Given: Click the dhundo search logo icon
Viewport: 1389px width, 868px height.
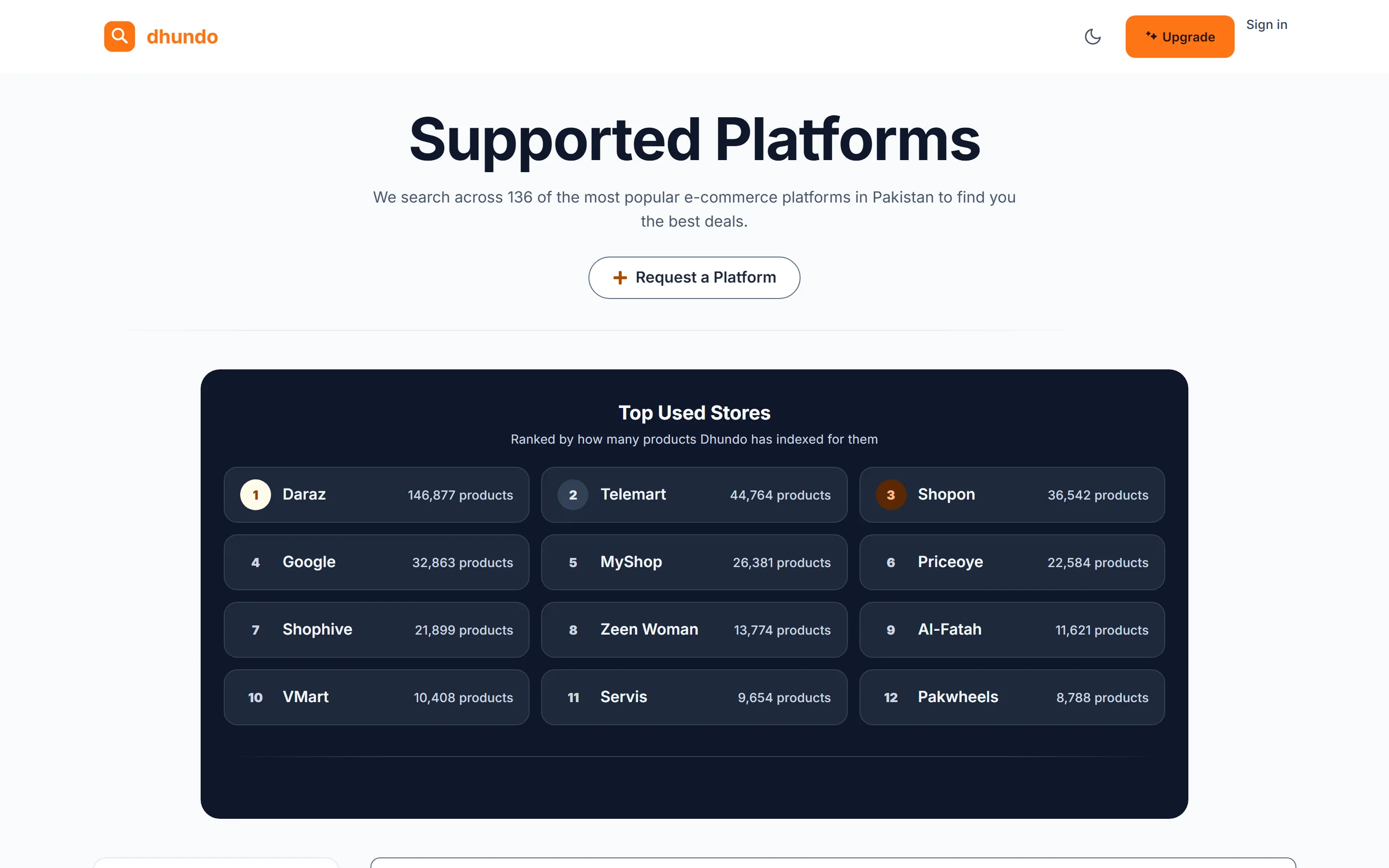Looking at the screenshot, I should 120,36.
